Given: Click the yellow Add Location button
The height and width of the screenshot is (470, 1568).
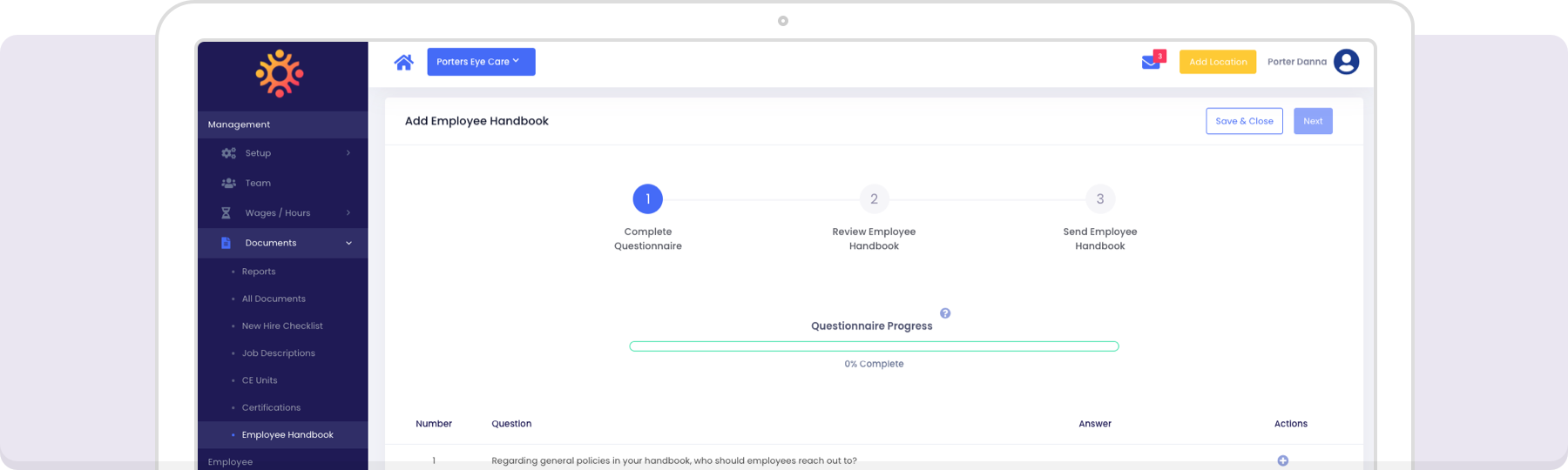Looking at the screenshot, I should [1217, 62].
